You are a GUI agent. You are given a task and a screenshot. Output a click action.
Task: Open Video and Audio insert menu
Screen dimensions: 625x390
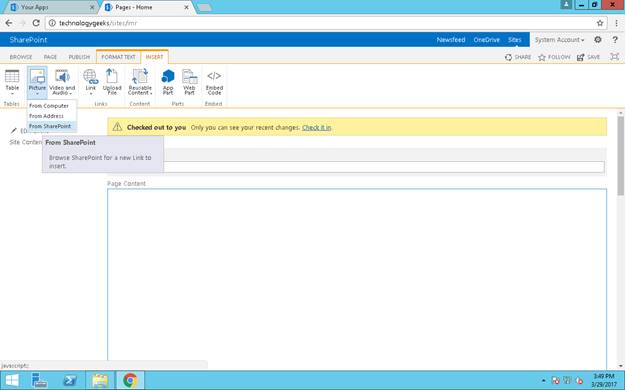tap(62, 82)
